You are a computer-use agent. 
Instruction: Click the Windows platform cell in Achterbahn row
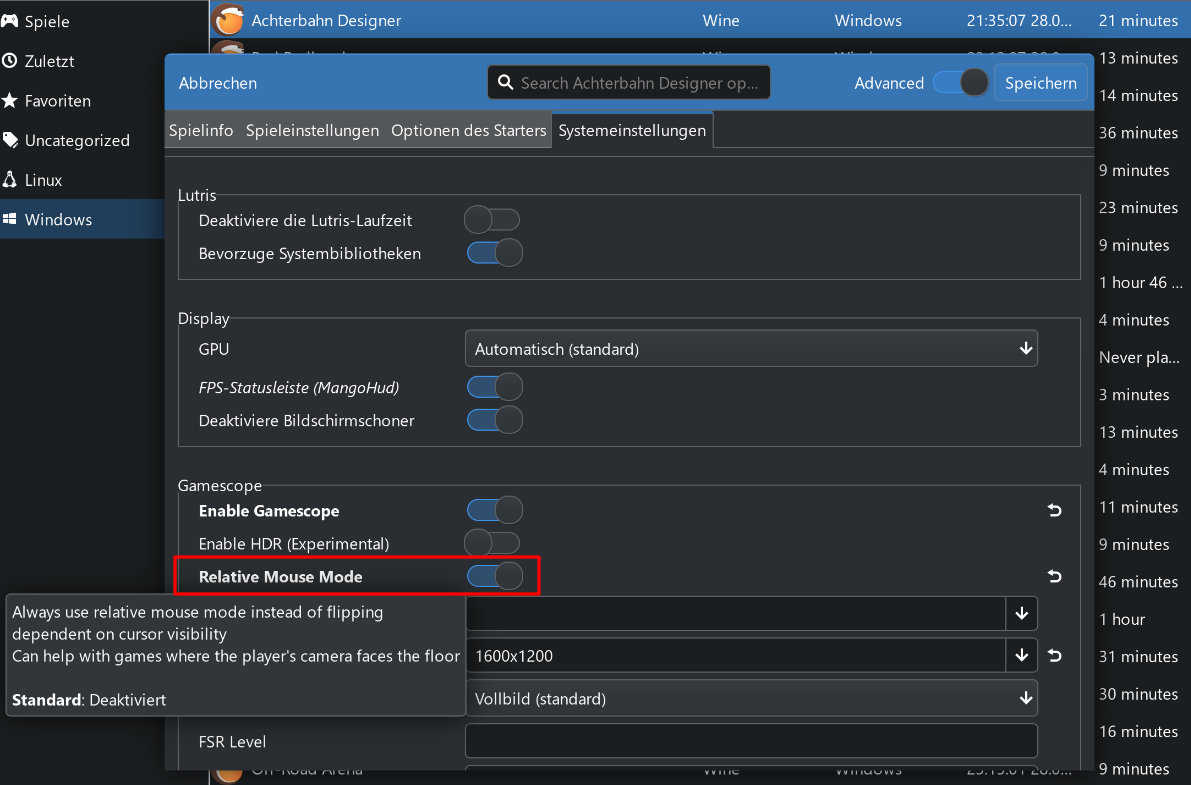[867, 21]
